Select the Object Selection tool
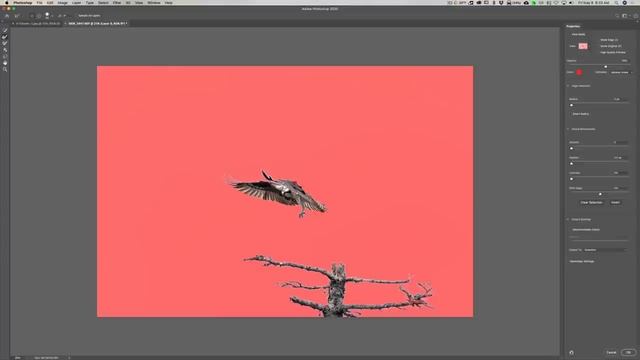The image size is (640, 360). click(5, 50)
